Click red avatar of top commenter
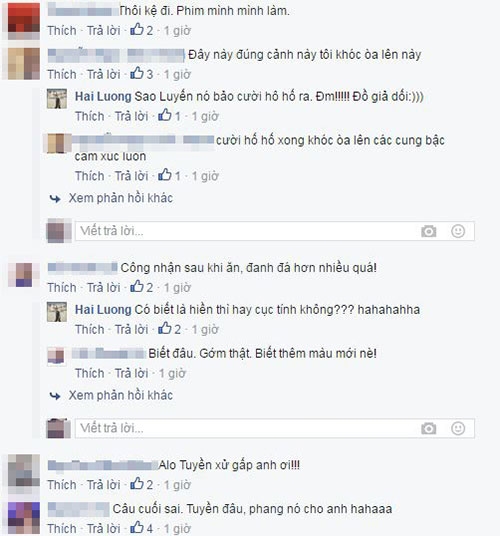 pyautogui.click(x=24, y=20)
